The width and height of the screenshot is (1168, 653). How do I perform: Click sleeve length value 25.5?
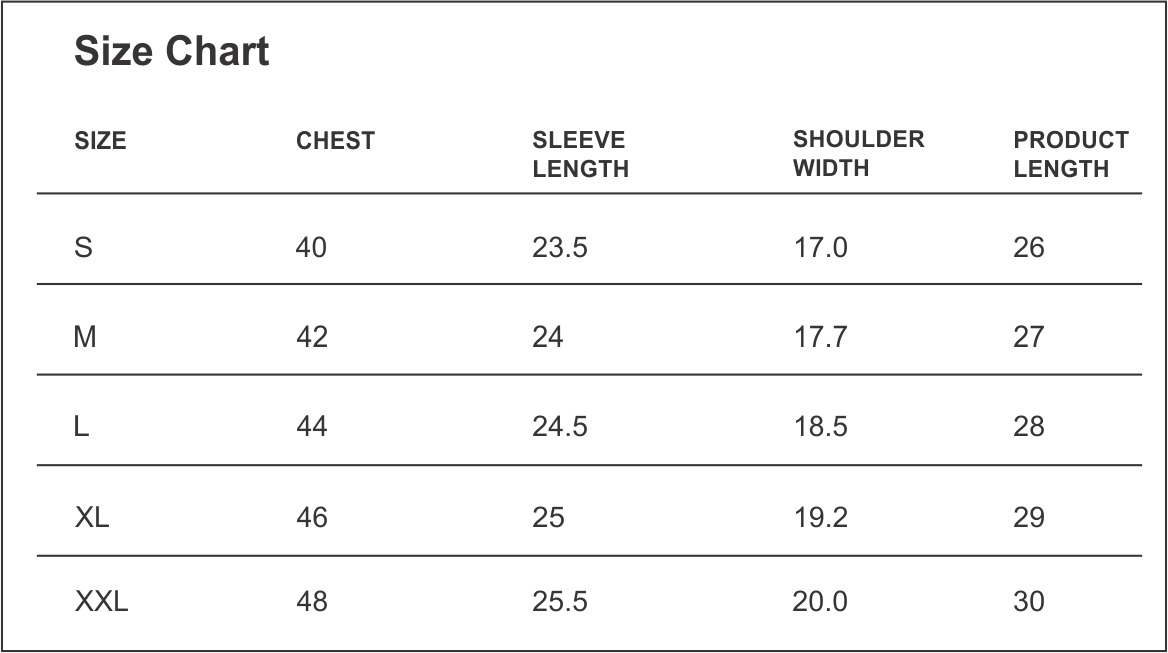559,601
